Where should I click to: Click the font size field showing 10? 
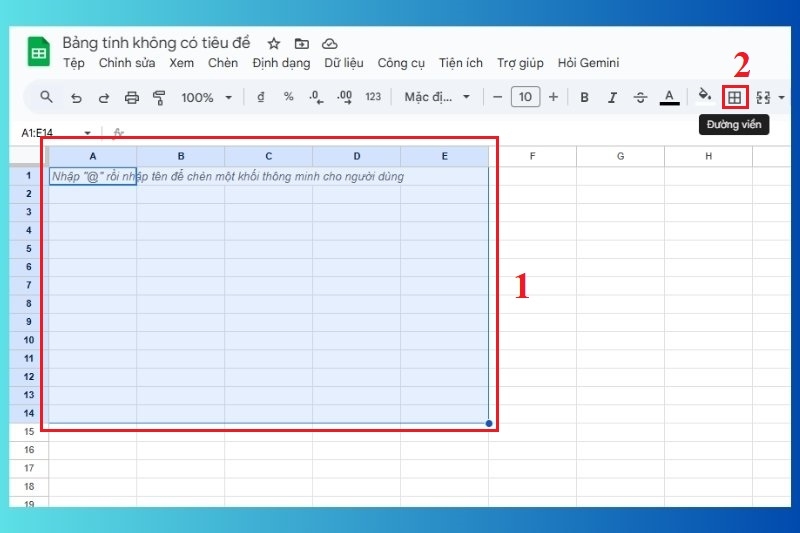click(x=525, y=97)
